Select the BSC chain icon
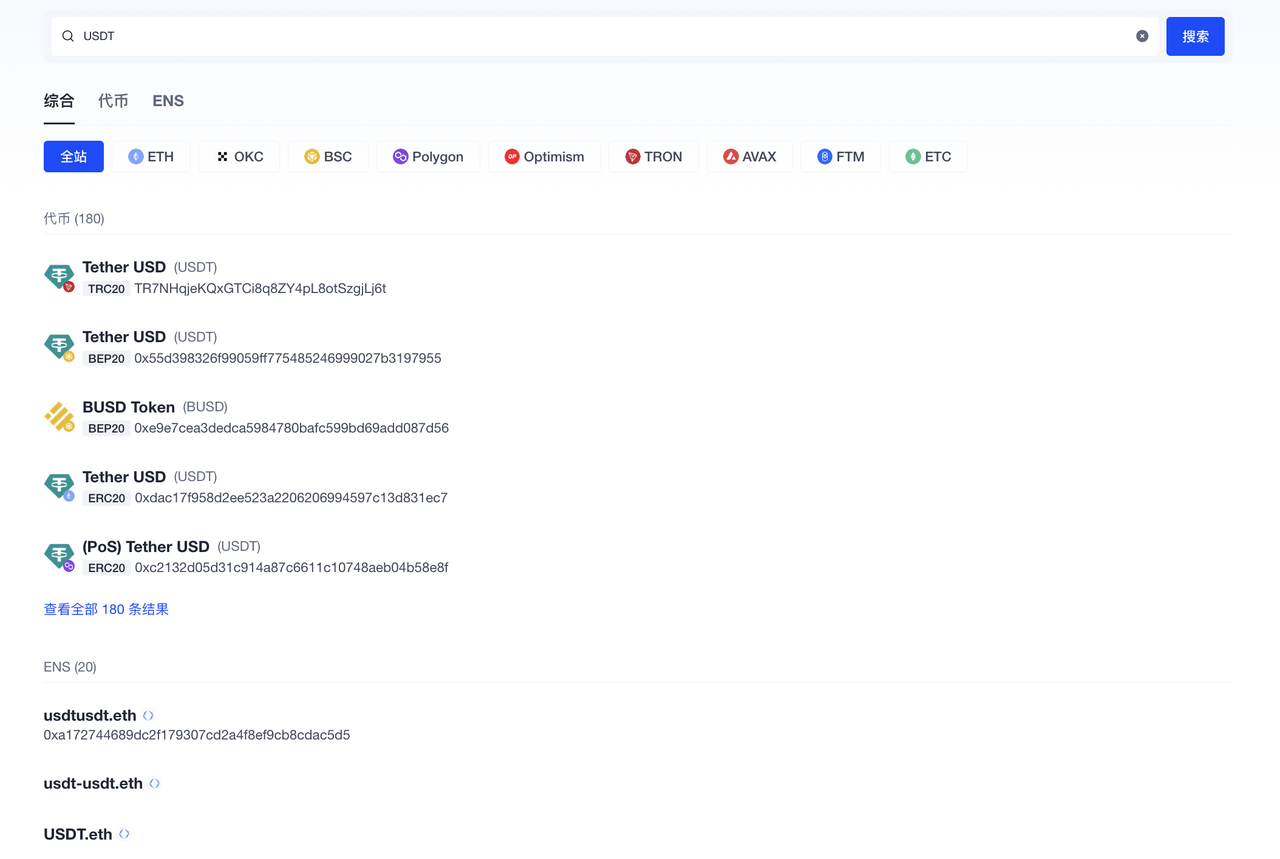1280x859 pixels. coord(311,156)
